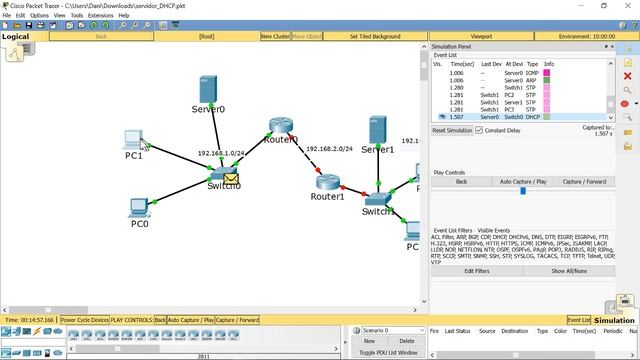Click the Open file folder icon
This screenshot has height=360, width=640.
(x=17, y=25)
